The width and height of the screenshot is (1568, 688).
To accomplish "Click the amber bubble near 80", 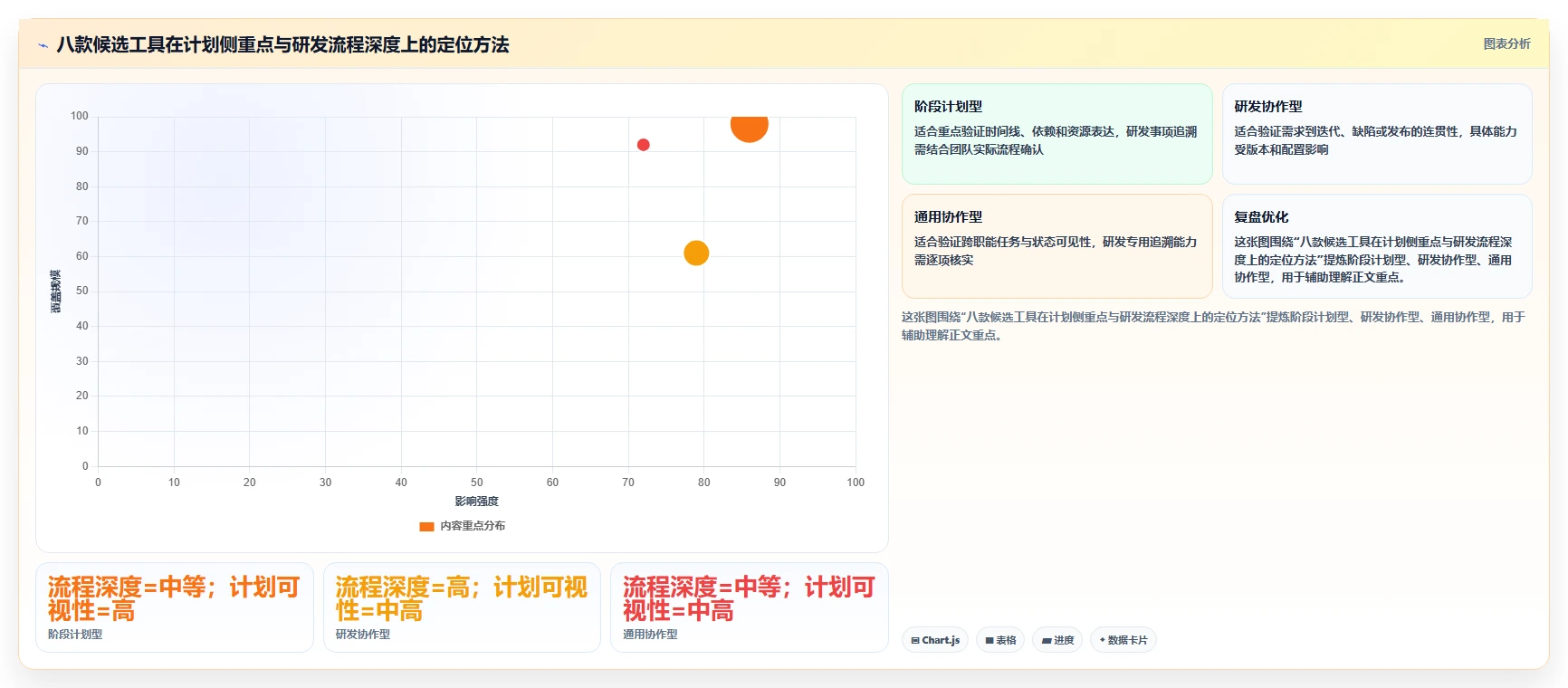I will pos(696,253).
